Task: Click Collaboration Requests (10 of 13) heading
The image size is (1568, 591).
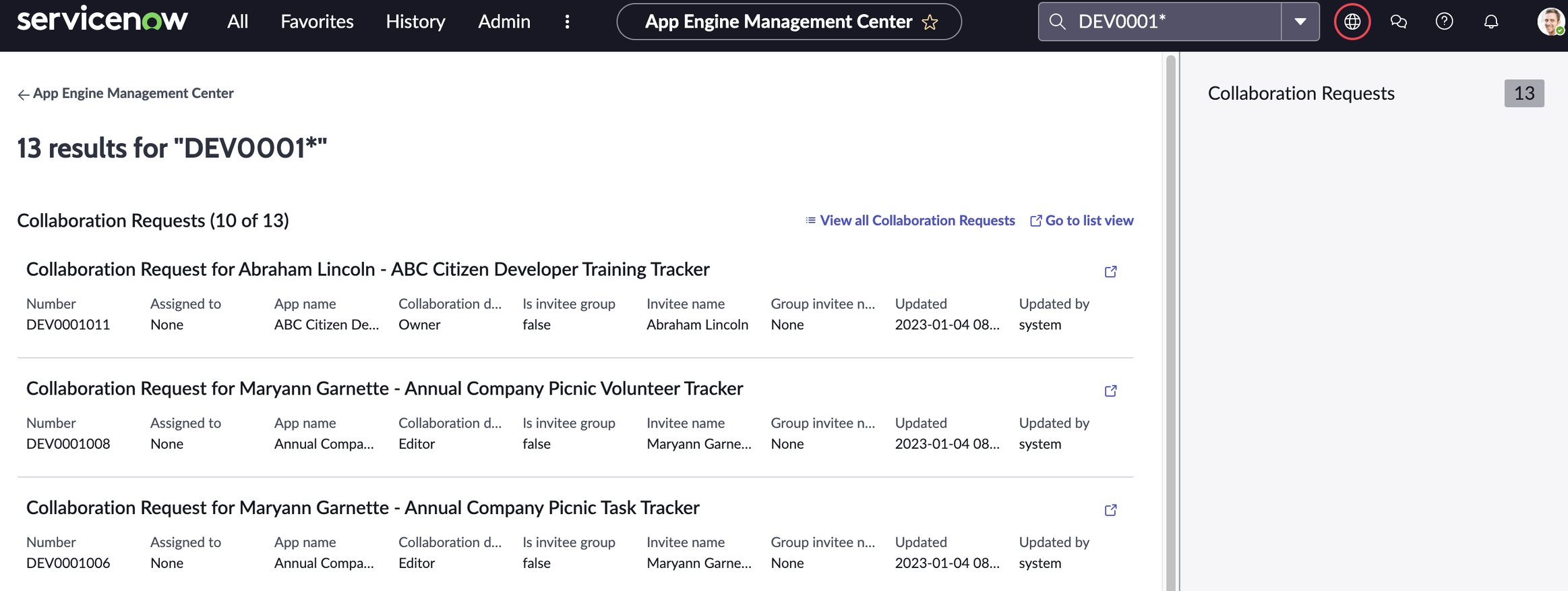Action: click(x=153, y=221)
